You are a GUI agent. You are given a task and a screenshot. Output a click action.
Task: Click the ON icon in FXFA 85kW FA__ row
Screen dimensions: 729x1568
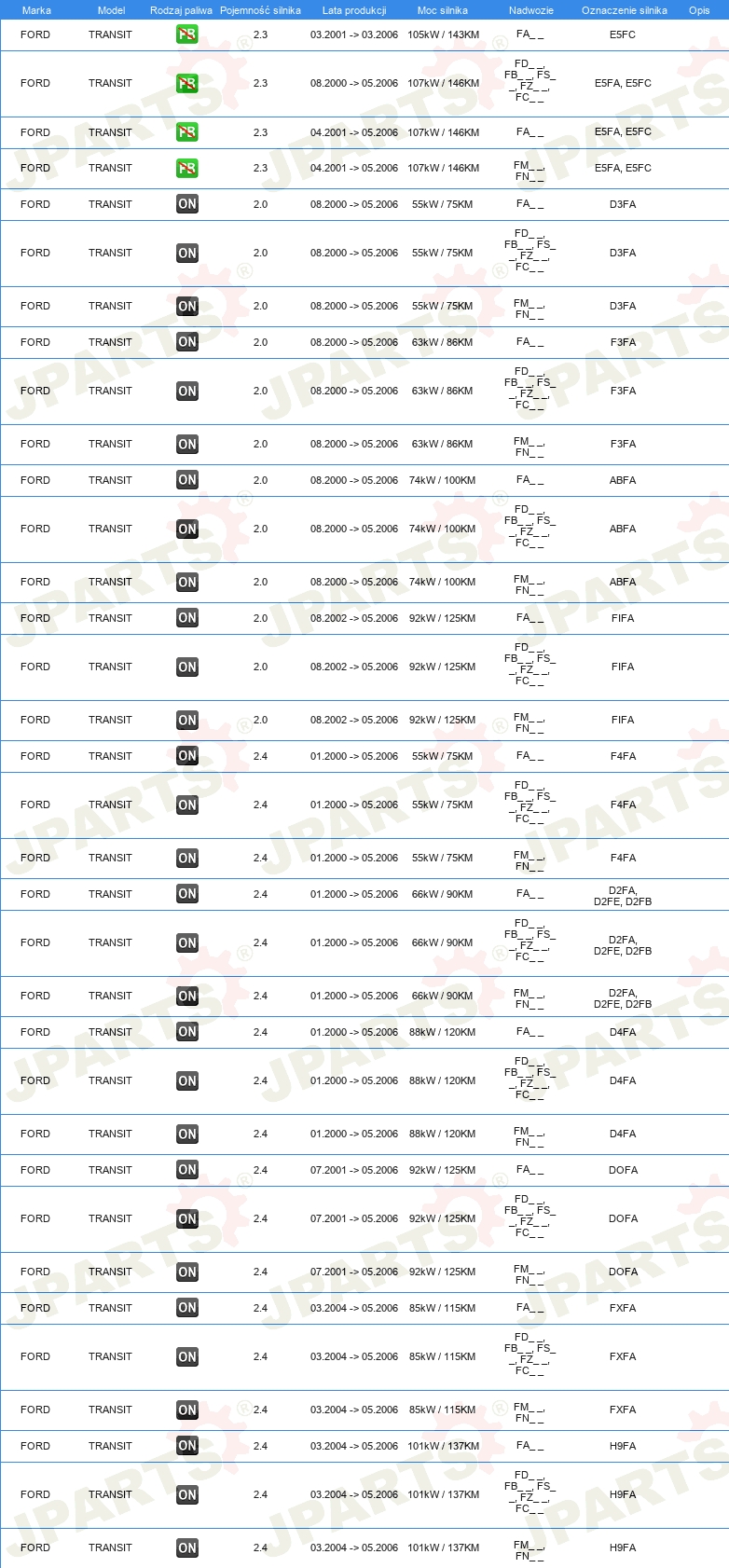pyautogui.click(x=187, y=1308)
